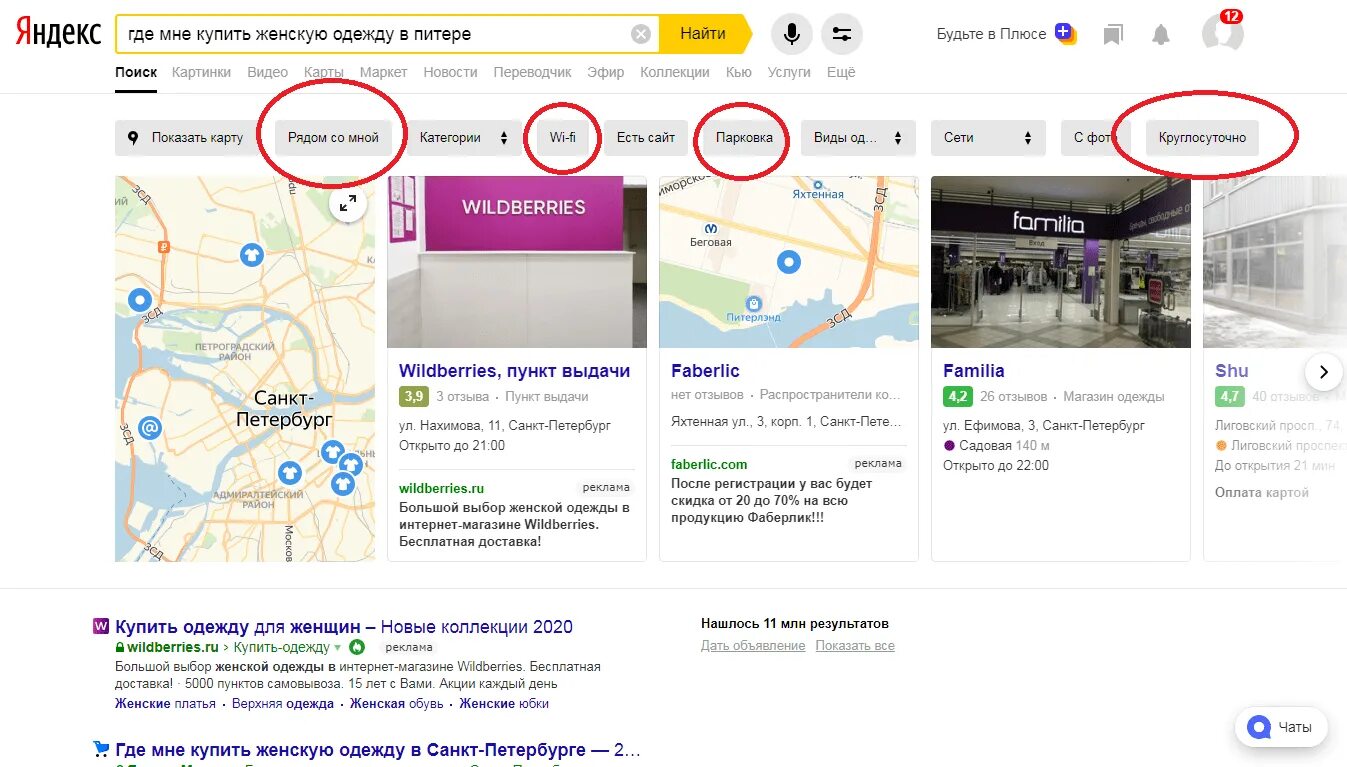Open the Верхняя одежда sitelink
This screenshot has height=767, width=1347.
click(x=283, y=704)
